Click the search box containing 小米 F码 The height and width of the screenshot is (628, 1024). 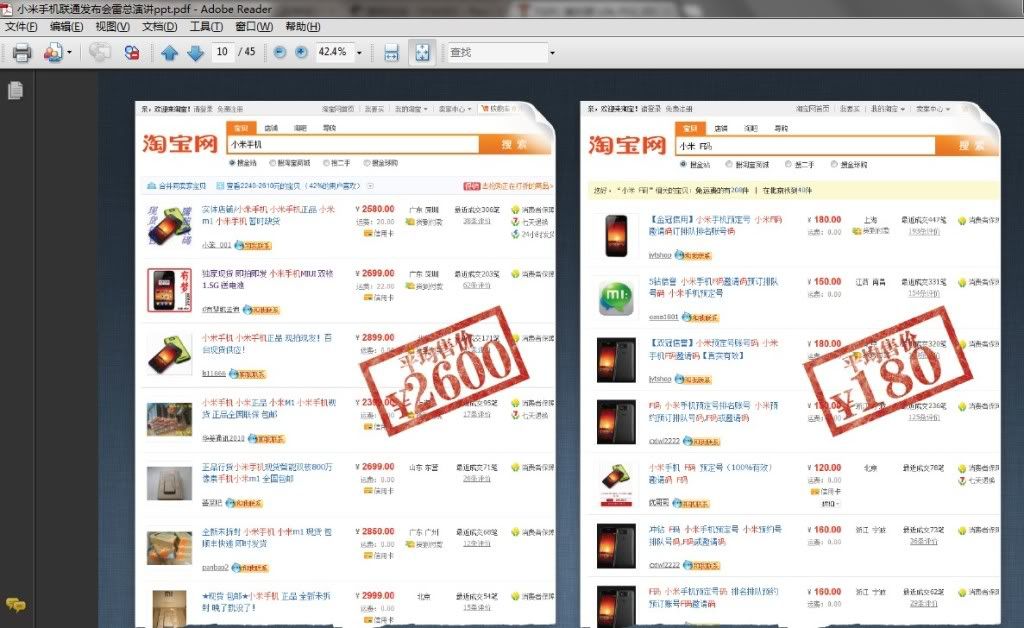tap(805, 146)
